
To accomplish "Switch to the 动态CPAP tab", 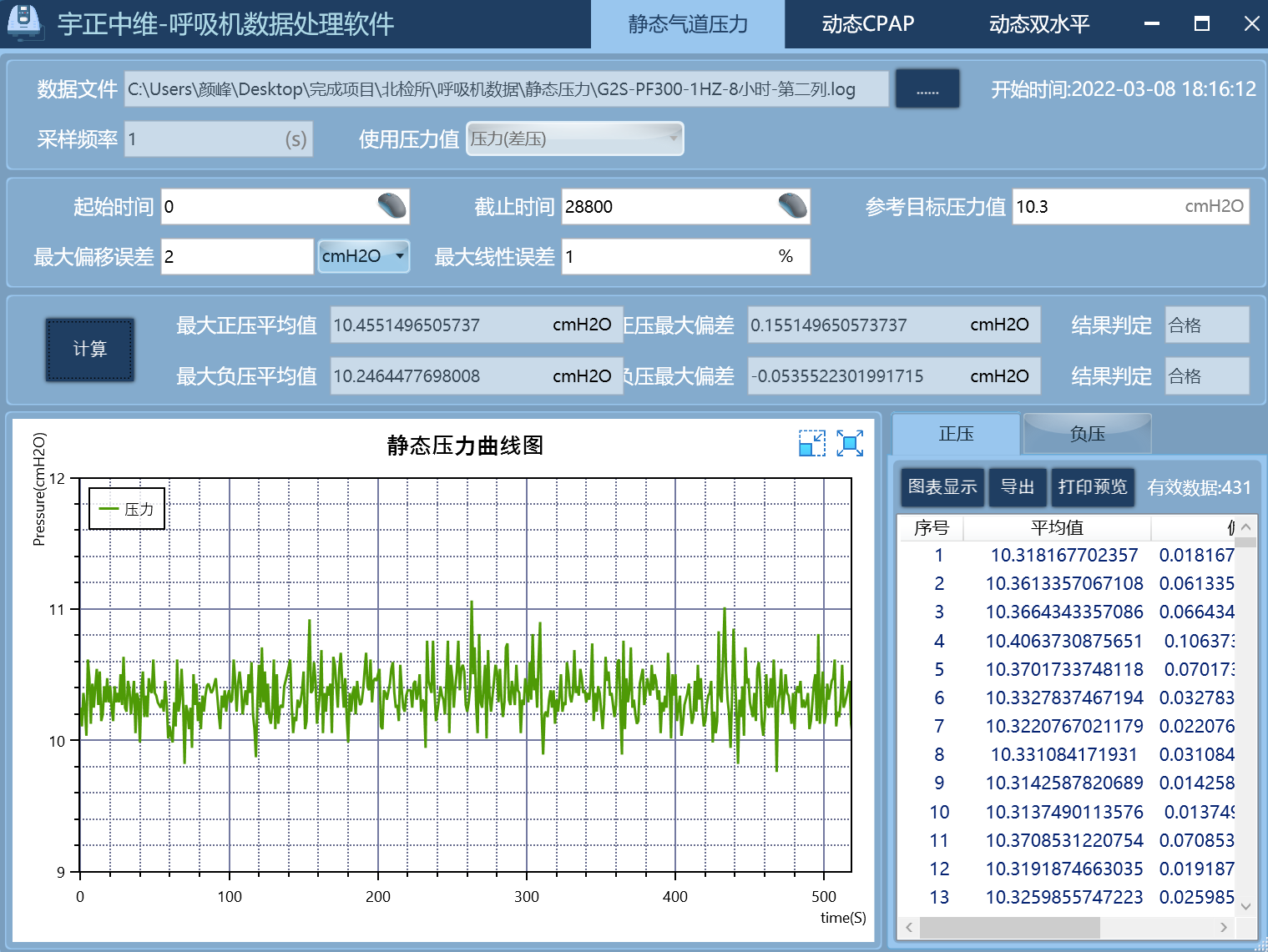I will pos(867,24).
